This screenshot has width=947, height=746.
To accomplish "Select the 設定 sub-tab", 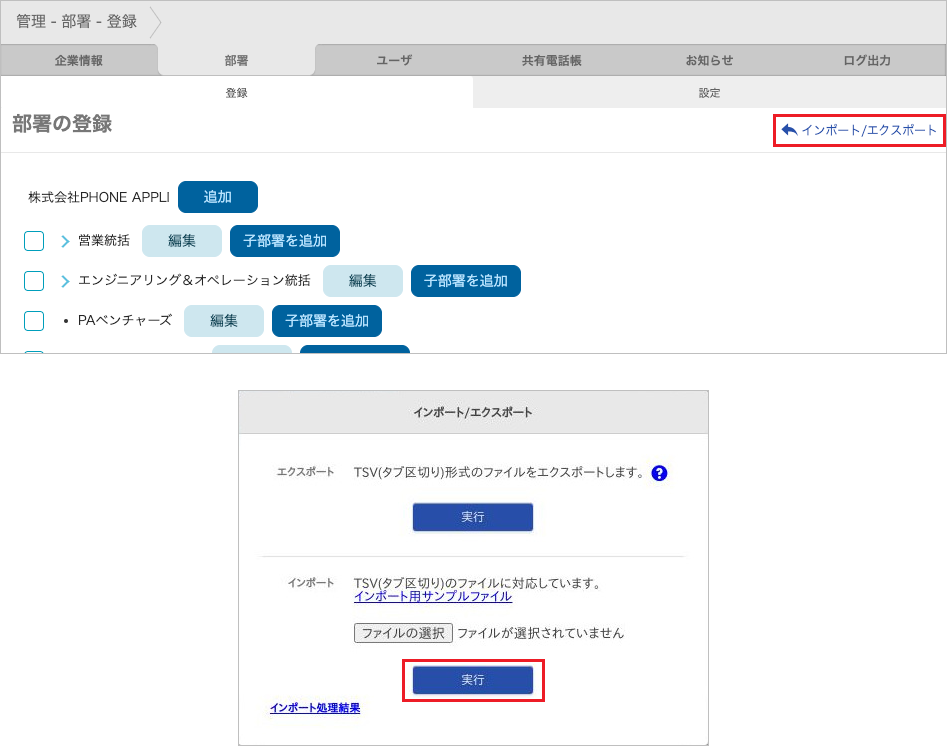I will (709, 93).
